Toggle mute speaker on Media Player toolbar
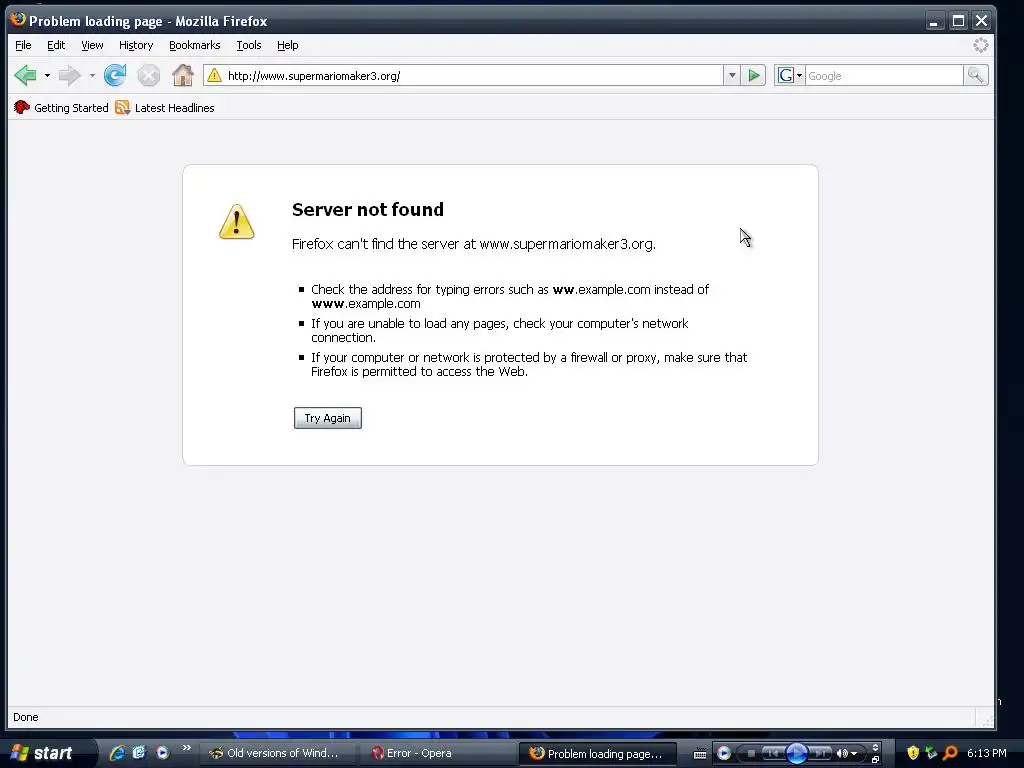1024x768 pixels. pyautogui.click(x=842, y=754)
